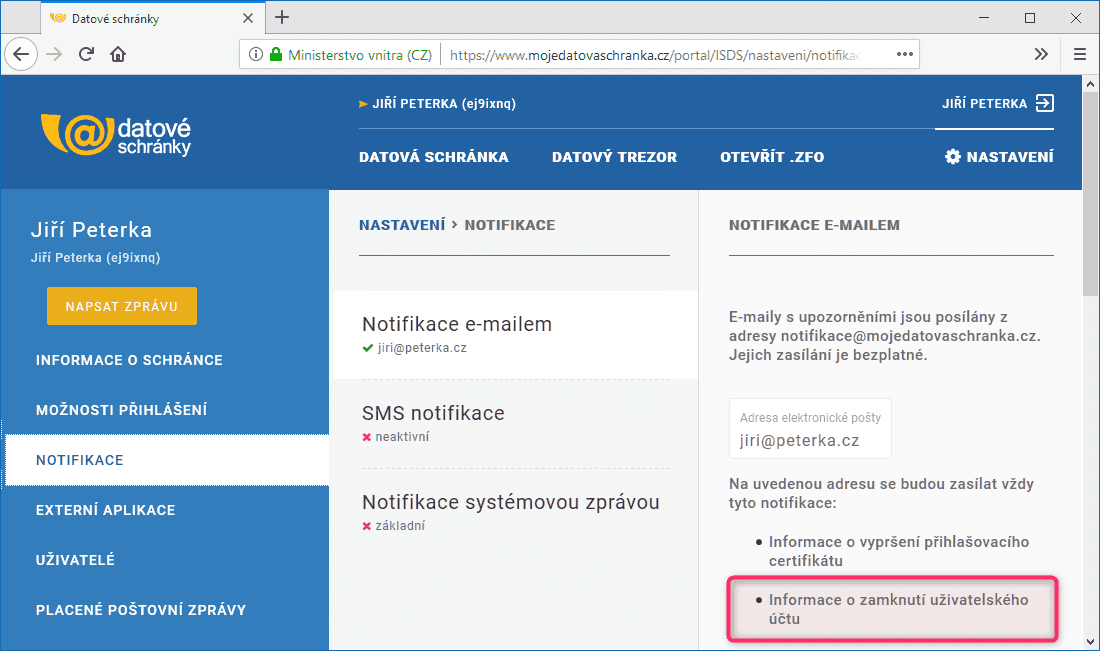Open the browser home page icon
Screen dimensions: 1100x651
coord(118,54)
